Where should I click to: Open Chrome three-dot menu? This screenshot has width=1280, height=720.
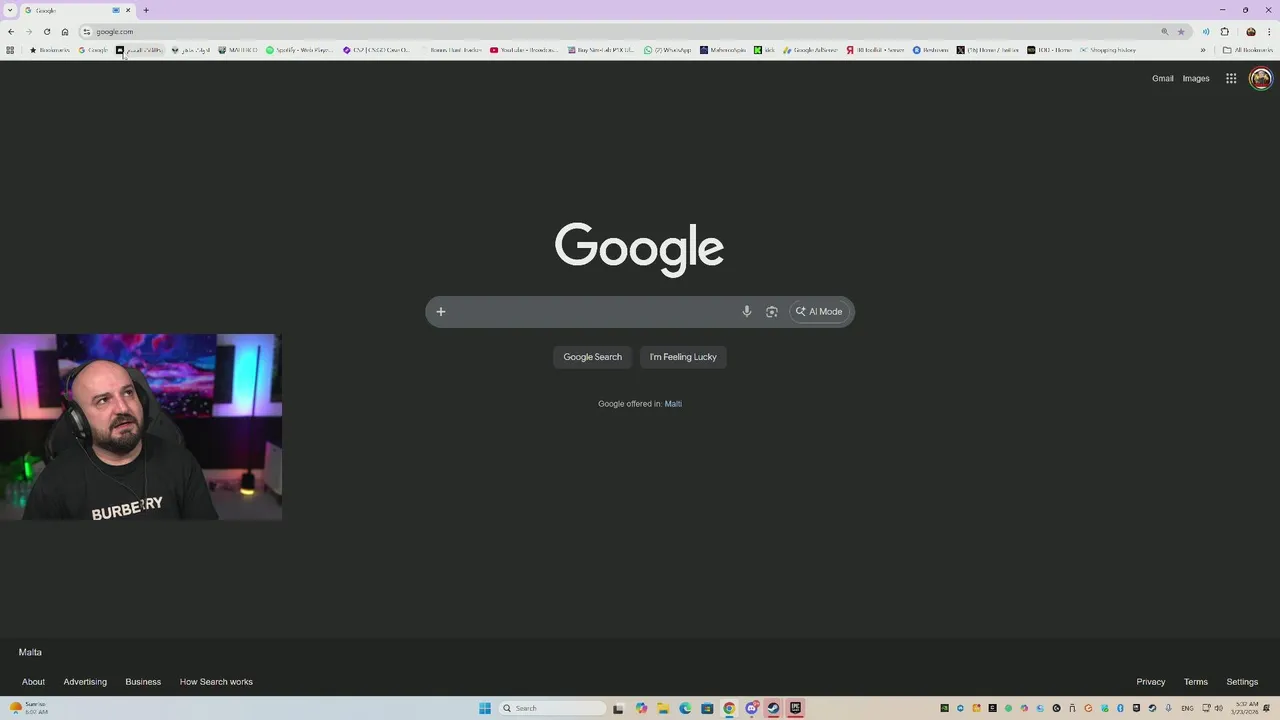click(1269, 32)
